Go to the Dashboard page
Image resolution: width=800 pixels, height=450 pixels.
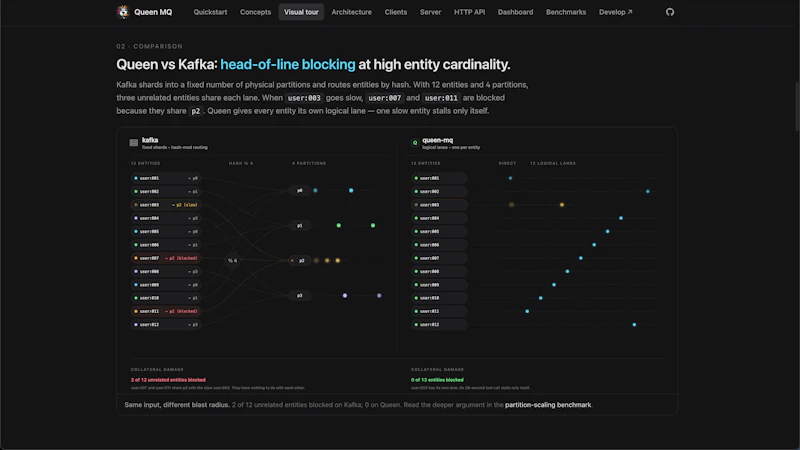(515, 12)
